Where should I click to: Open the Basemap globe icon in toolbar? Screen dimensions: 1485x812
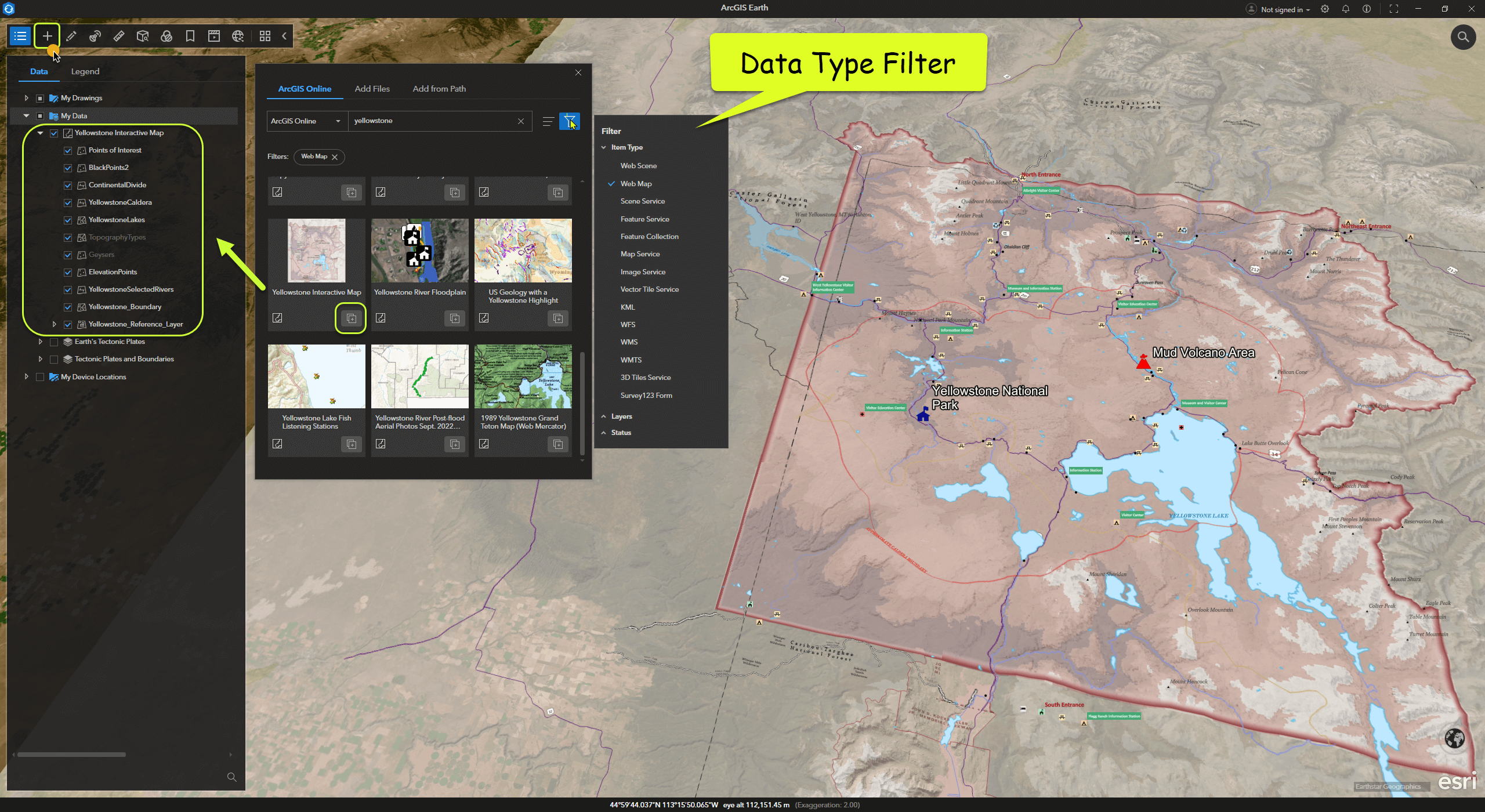238,36
